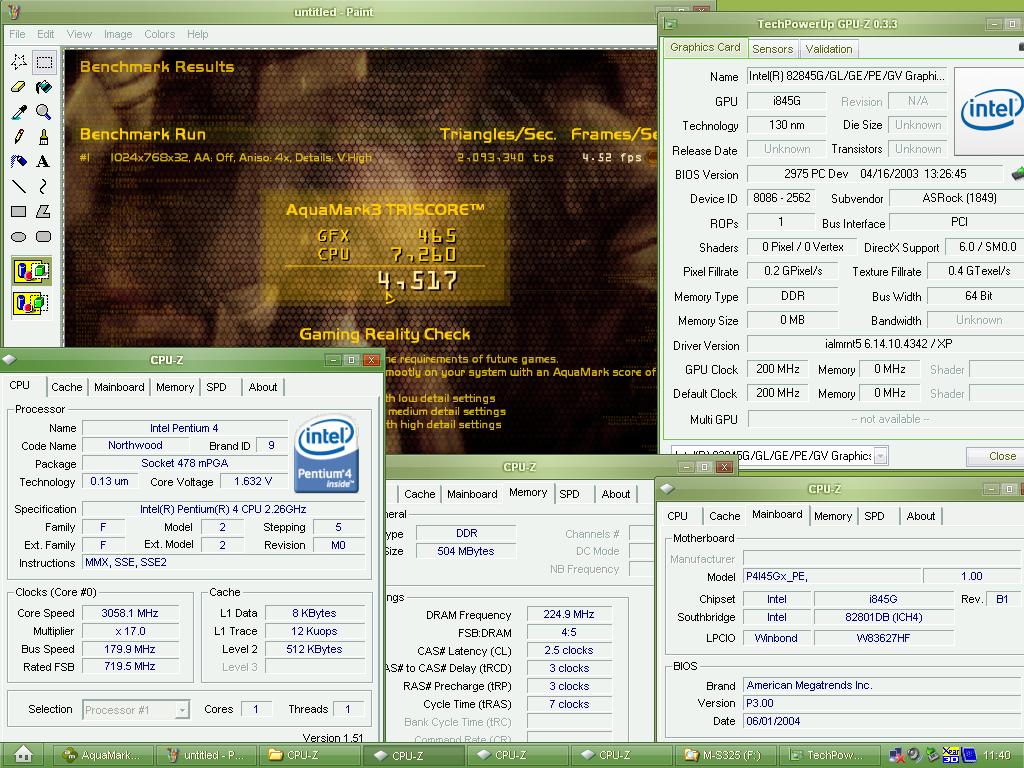Click the Core Speed value 3058.1 MHz

click(x=129, y=613)
